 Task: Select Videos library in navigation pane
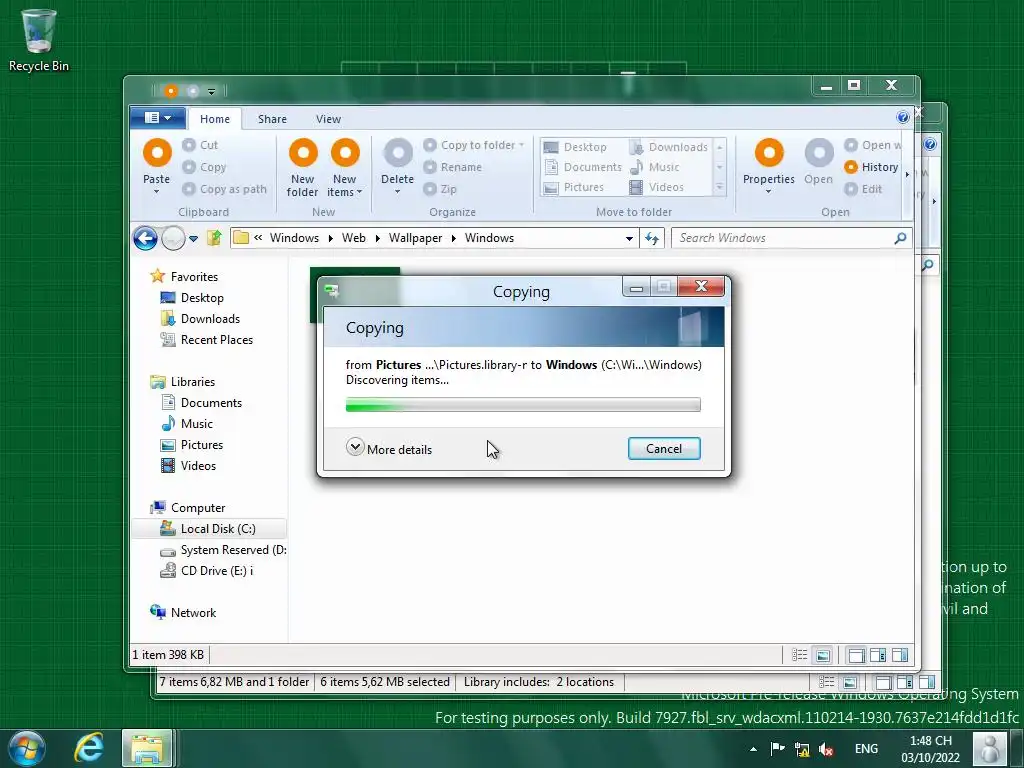[198, 466]
